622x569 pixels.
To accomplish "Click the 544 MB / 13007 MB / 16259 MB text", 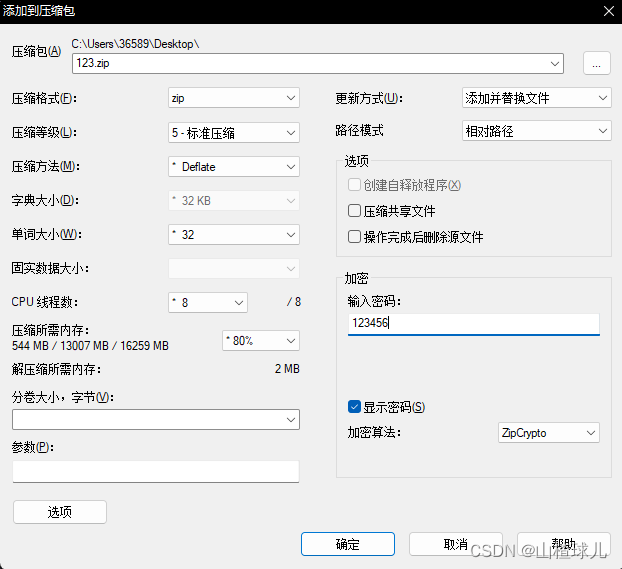I will [x=90, y=346].
